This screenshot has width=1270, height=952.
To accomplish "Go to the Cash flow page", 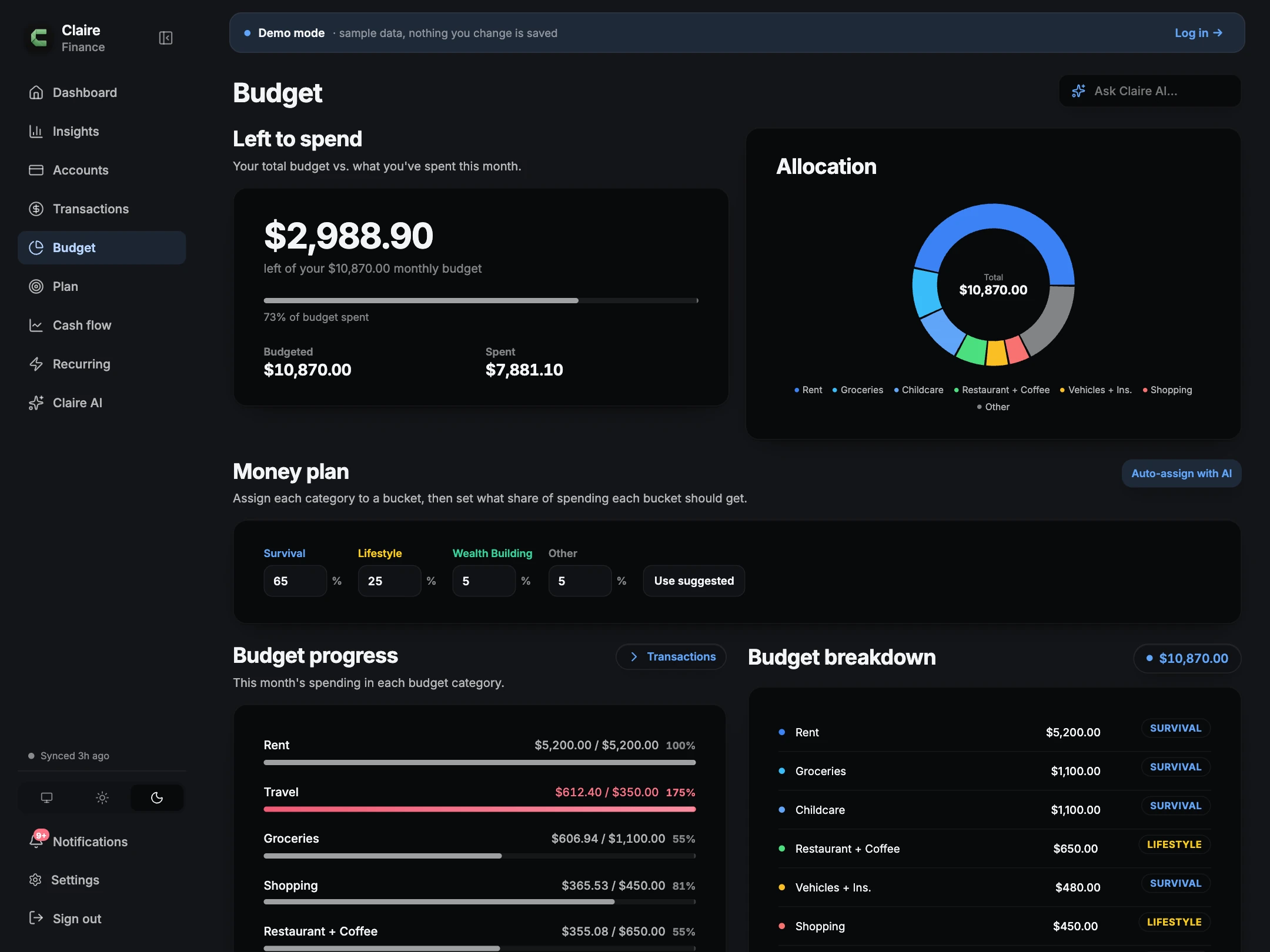I will click(102, 325).
